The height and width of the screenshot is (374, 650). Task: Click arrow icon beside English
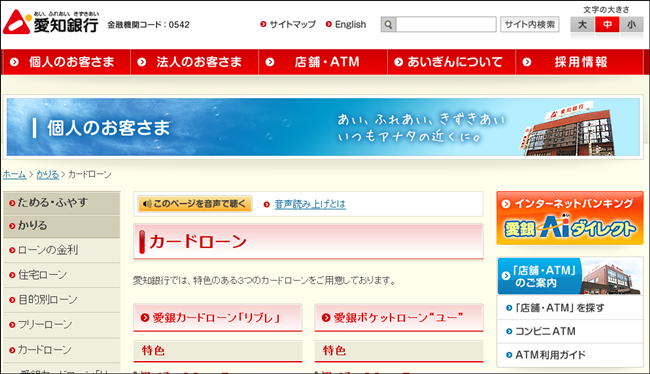pos(329,24)
